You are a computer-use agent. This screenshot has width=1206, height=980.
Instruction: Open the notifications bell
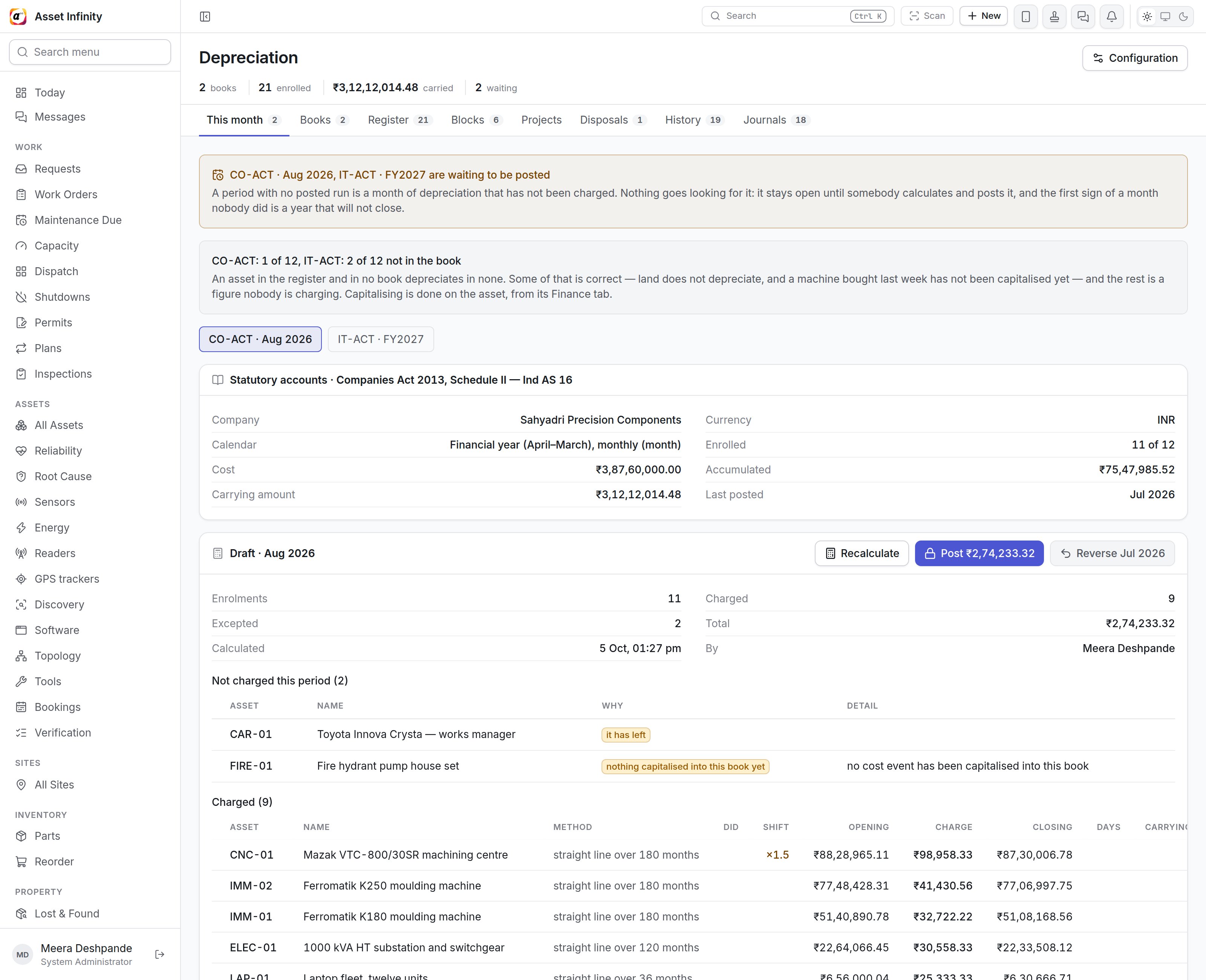1111,16
